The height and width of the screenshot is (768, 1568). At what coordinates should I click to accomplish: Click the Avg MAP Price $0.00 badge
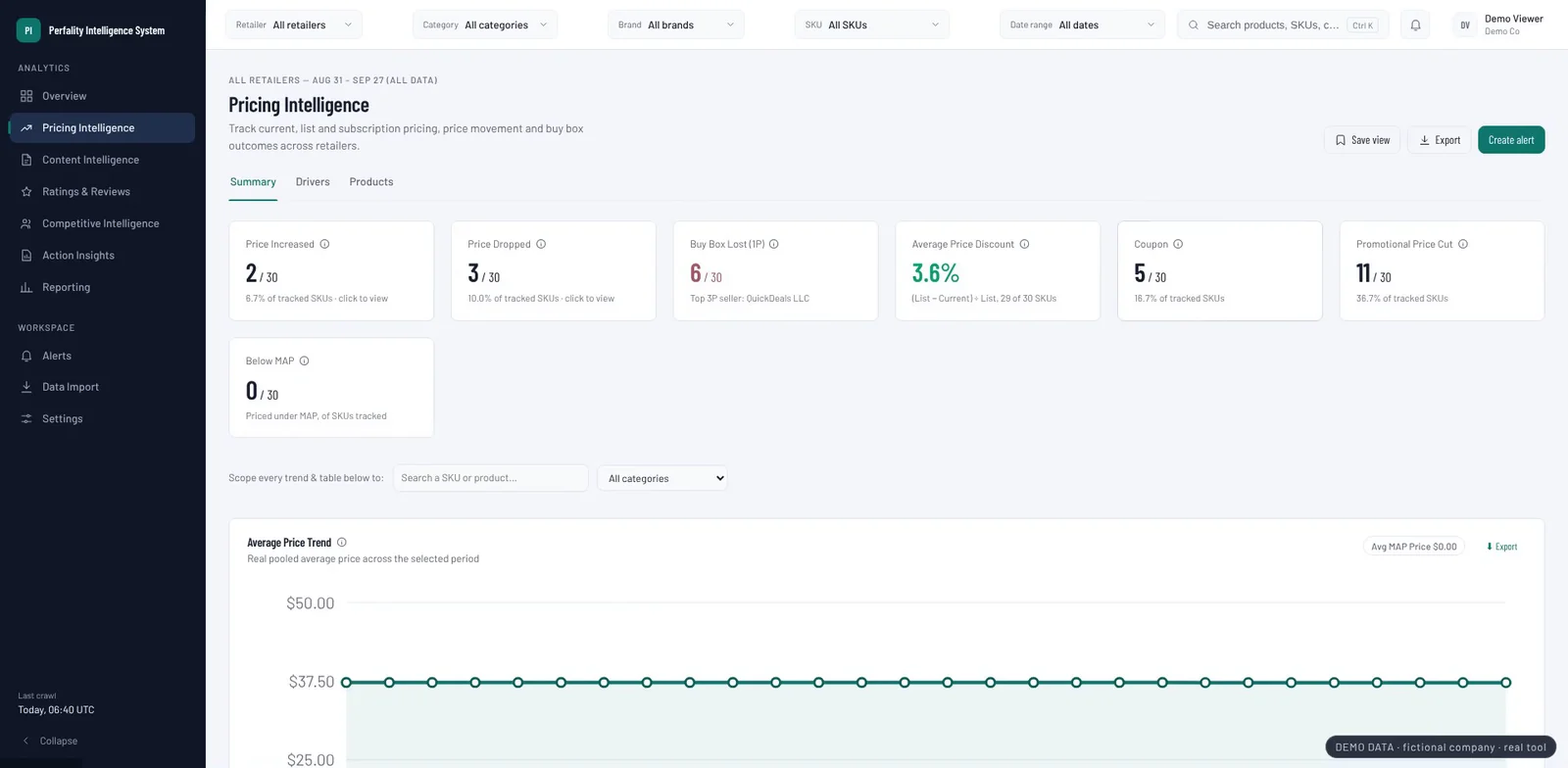point(1414,547)
